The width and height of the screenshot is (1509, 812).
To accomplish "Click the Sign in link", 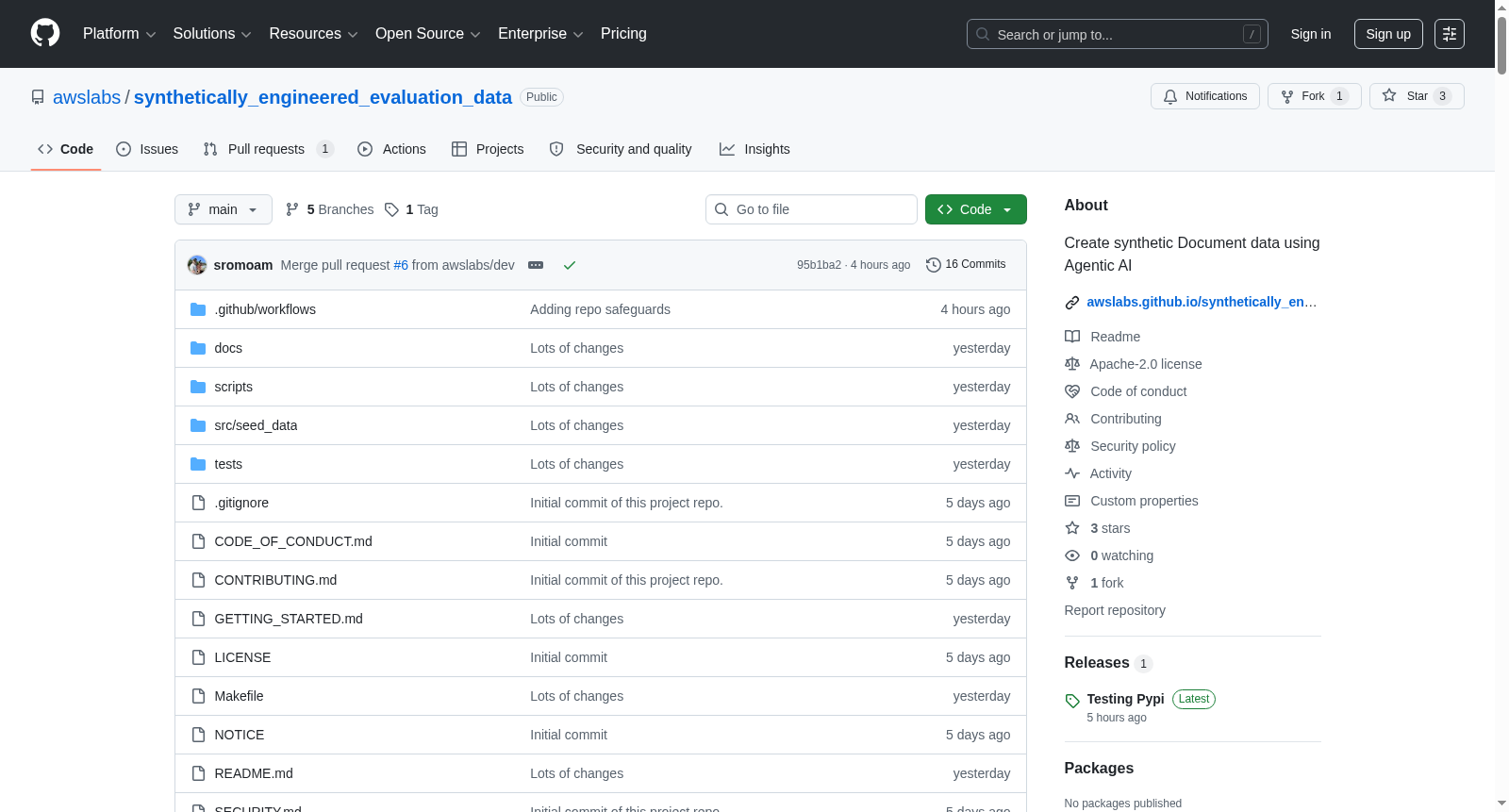I will coord(1311,34).
